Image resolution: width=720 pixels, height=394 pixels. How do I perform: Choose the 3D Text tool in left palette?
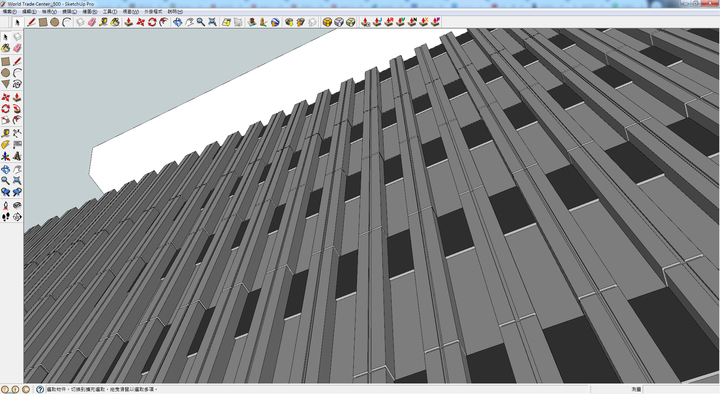tap(17, 157)
